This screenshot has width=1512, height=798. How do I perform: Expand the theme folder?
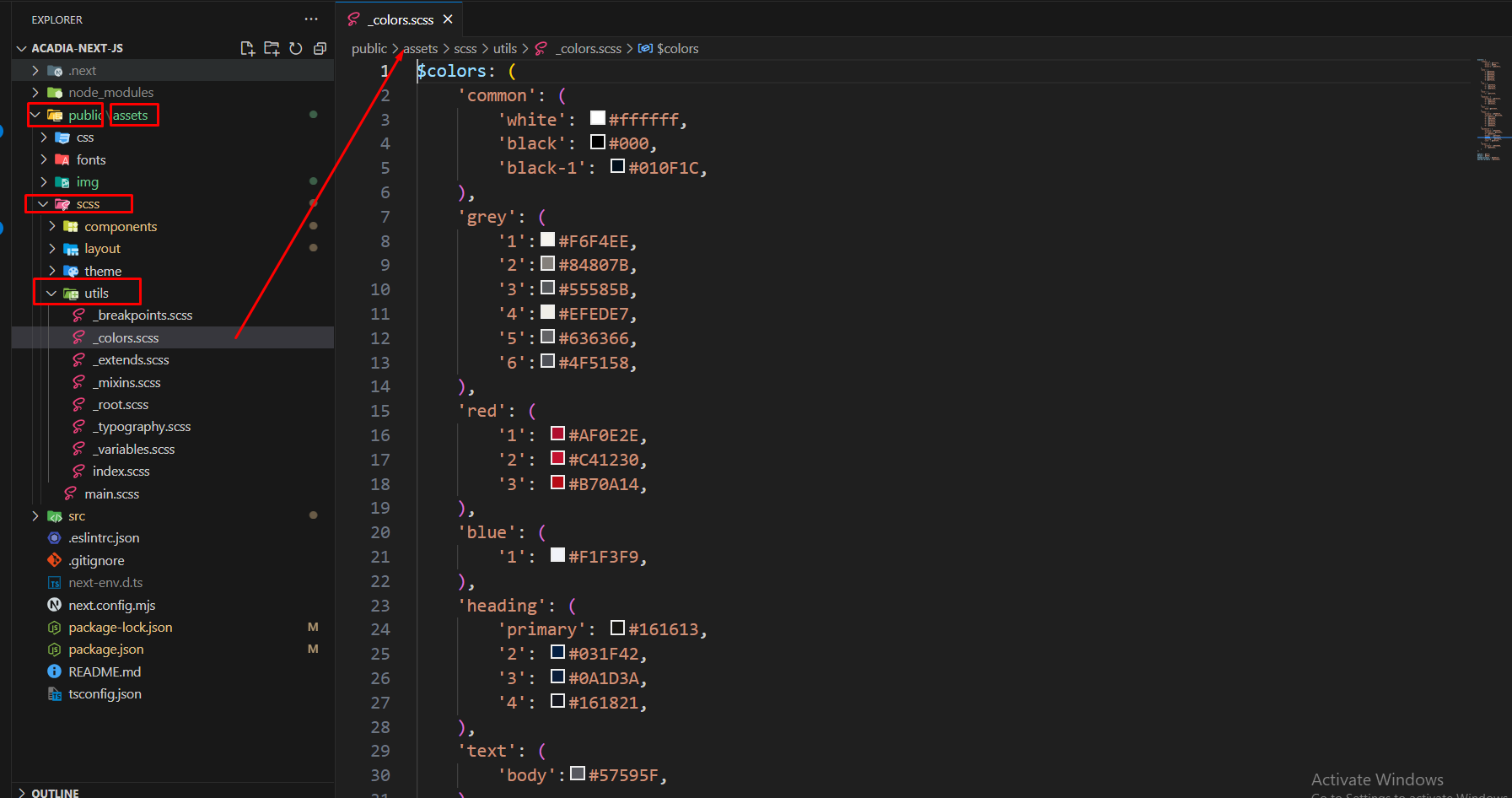pyautogui.click(x=51, y=271)
